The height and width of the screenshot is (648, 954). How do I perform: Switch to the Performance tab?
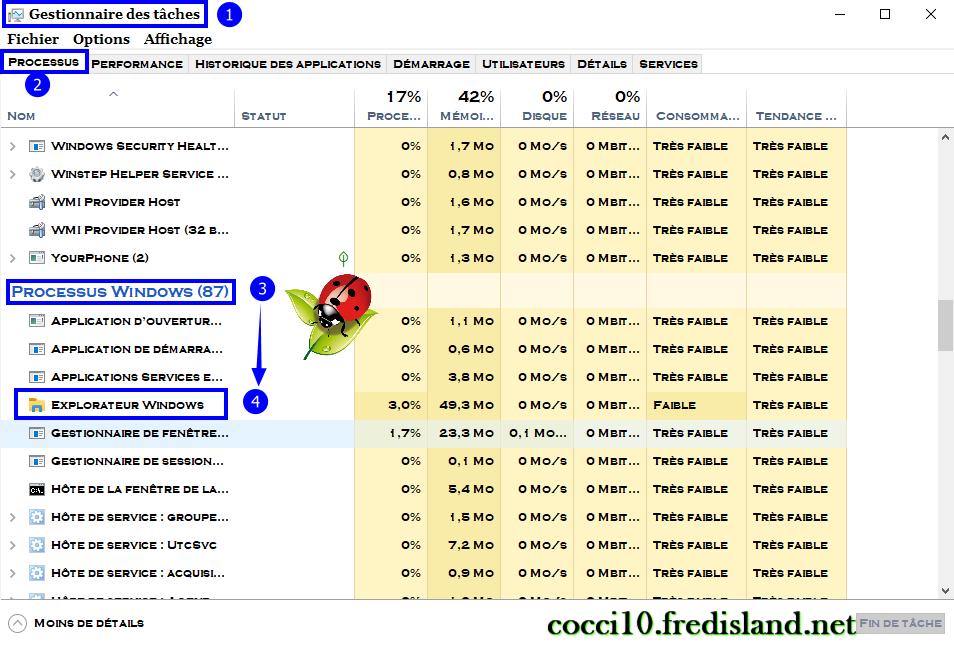(x=137, y=64)
